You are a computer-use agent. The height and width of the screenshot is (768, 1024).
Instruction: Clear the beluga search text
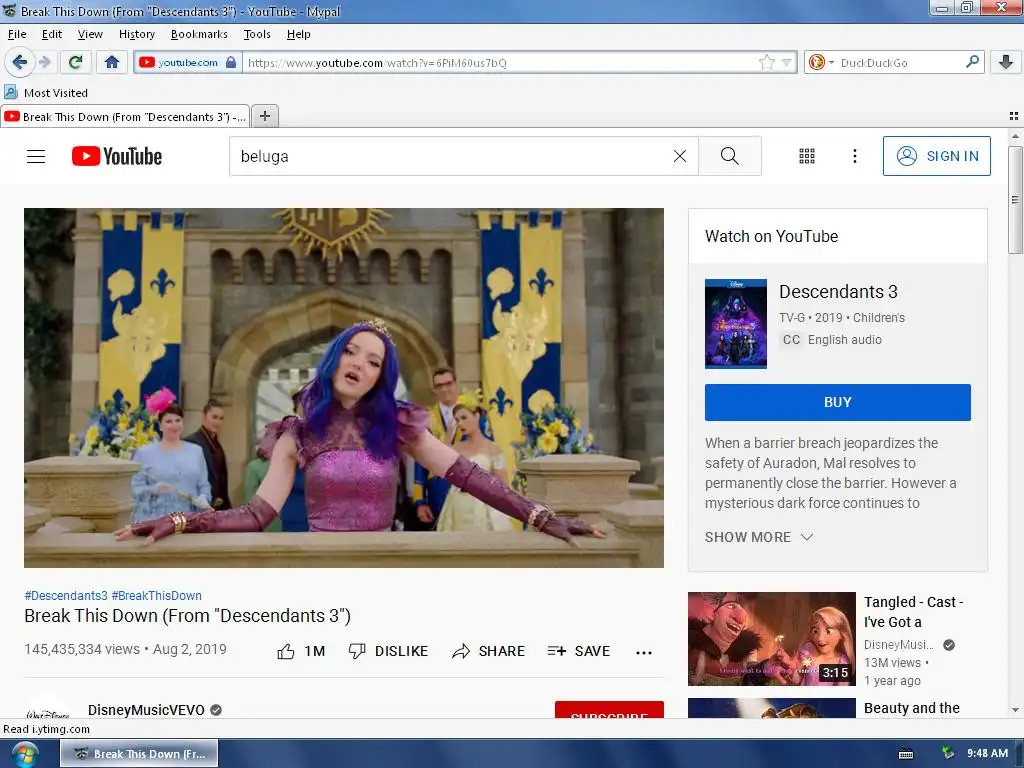(680, 156)
